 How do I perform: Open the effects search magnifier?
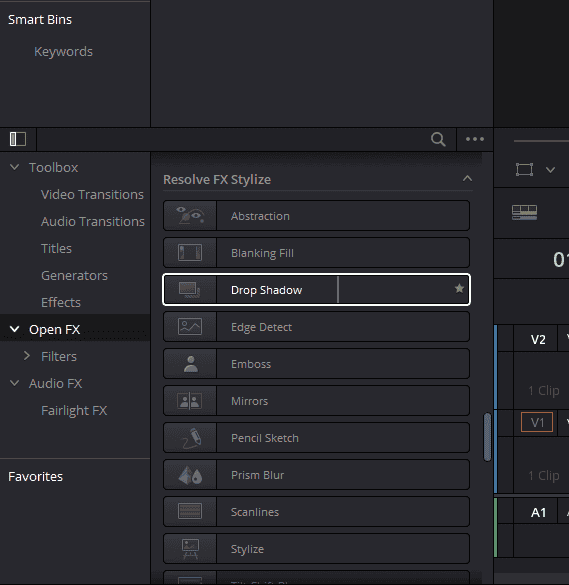click(438, 139)
